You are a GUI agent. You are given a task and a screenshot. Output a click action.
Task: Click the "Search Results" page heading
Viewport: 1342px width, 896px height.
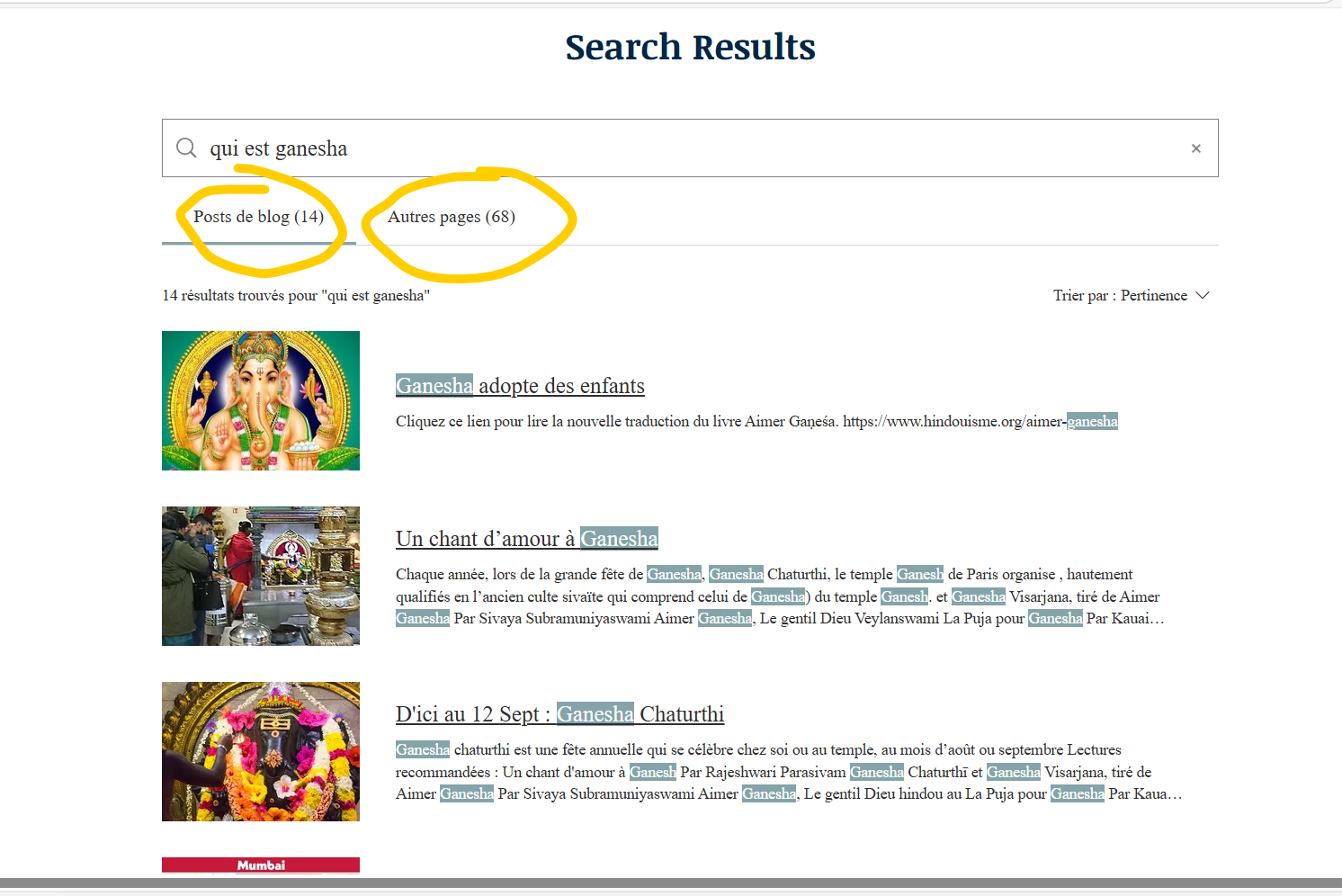click(x=690, y=47)
